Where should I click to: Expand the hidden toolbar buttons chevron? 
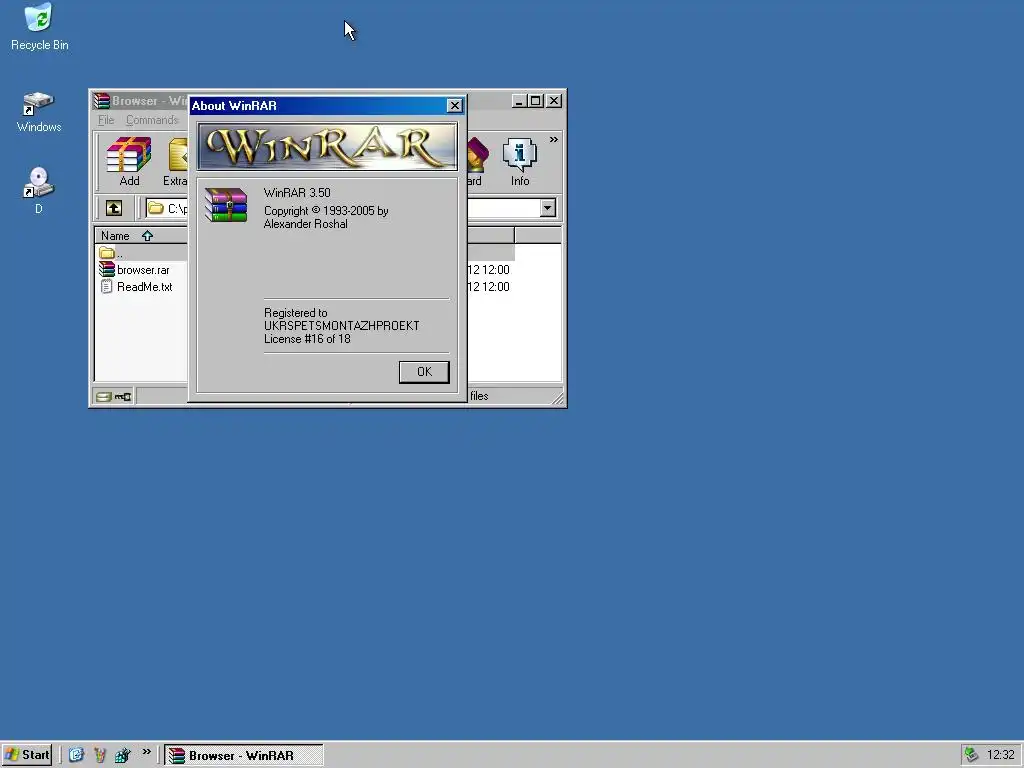(554, 139)
